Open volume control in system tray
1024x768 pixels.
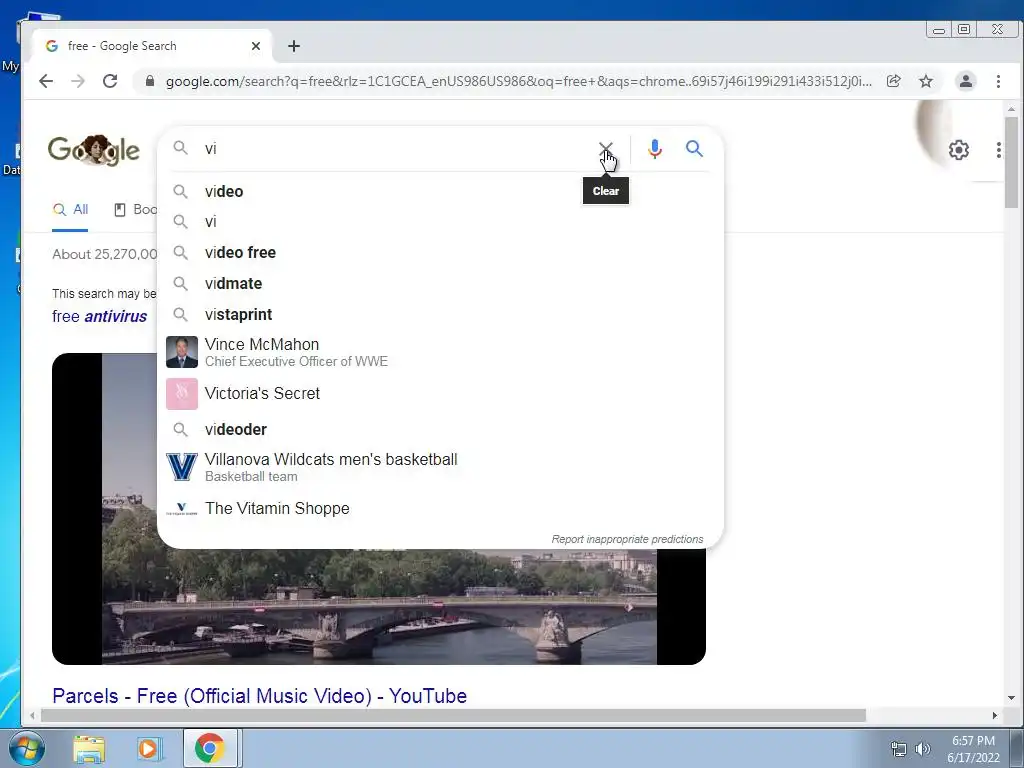pyautogui.click(x=923, y=749)
